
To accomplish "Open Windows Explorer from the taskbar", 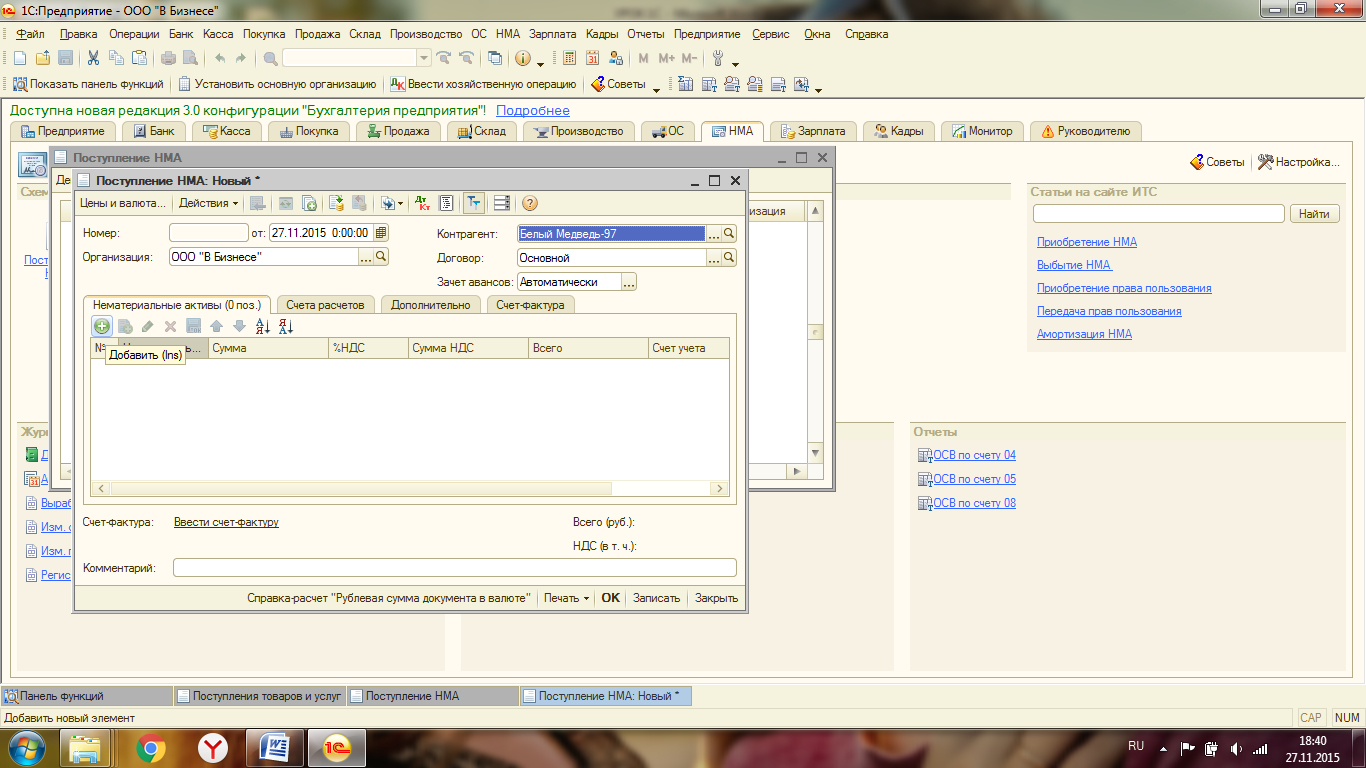I will click(86, 747).
